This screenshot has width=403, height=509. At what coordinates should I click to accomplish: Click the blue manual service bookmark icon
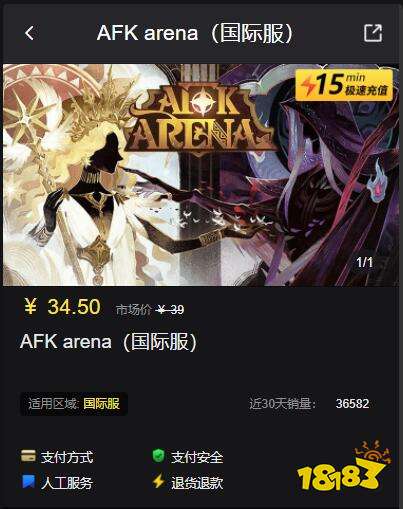[28, 482]
